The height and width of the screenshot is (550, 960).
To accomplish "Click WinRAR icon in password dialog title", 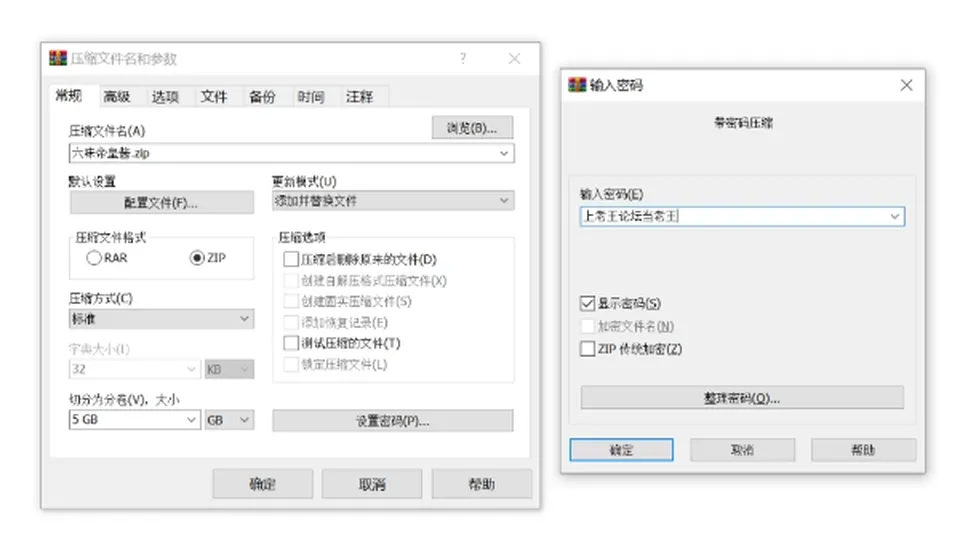I will 577,85.
